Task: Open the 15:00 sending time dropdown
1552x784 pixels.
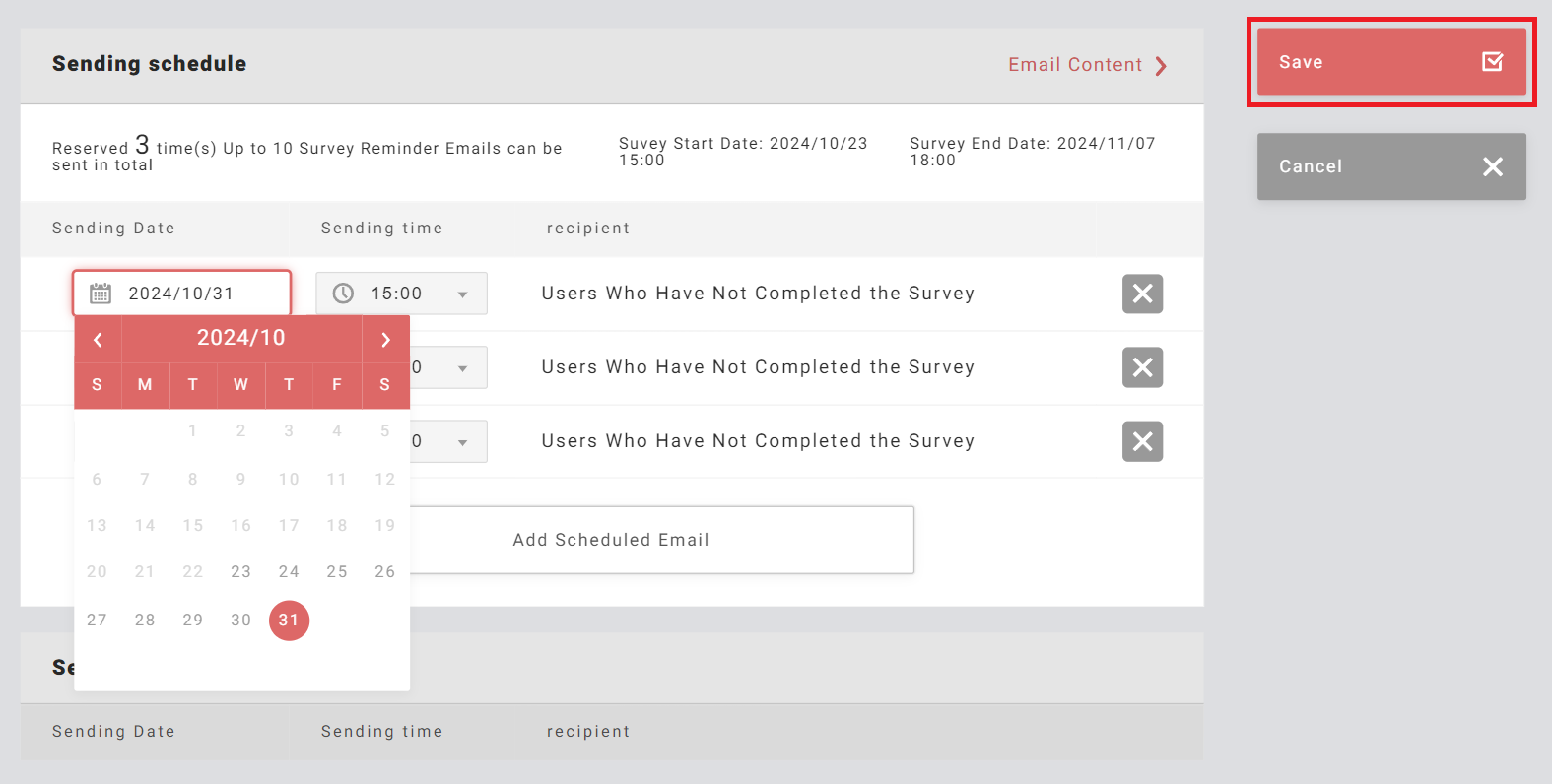Action: click(462, 294)
